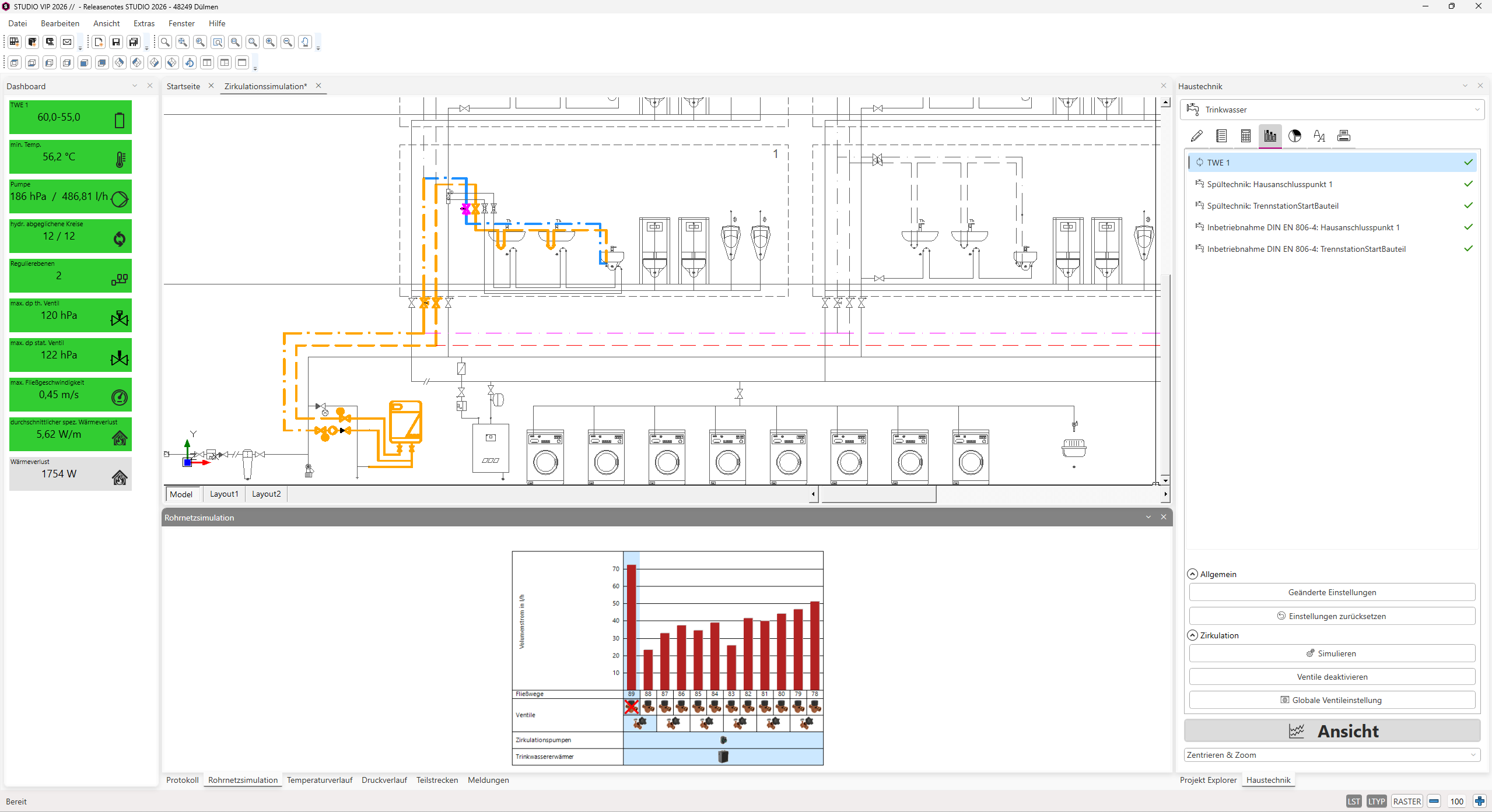This screenshot has height=812, width=1492.
Task: Switch to the Projekt Explorer tab
Action: (x=1208, y=780)
